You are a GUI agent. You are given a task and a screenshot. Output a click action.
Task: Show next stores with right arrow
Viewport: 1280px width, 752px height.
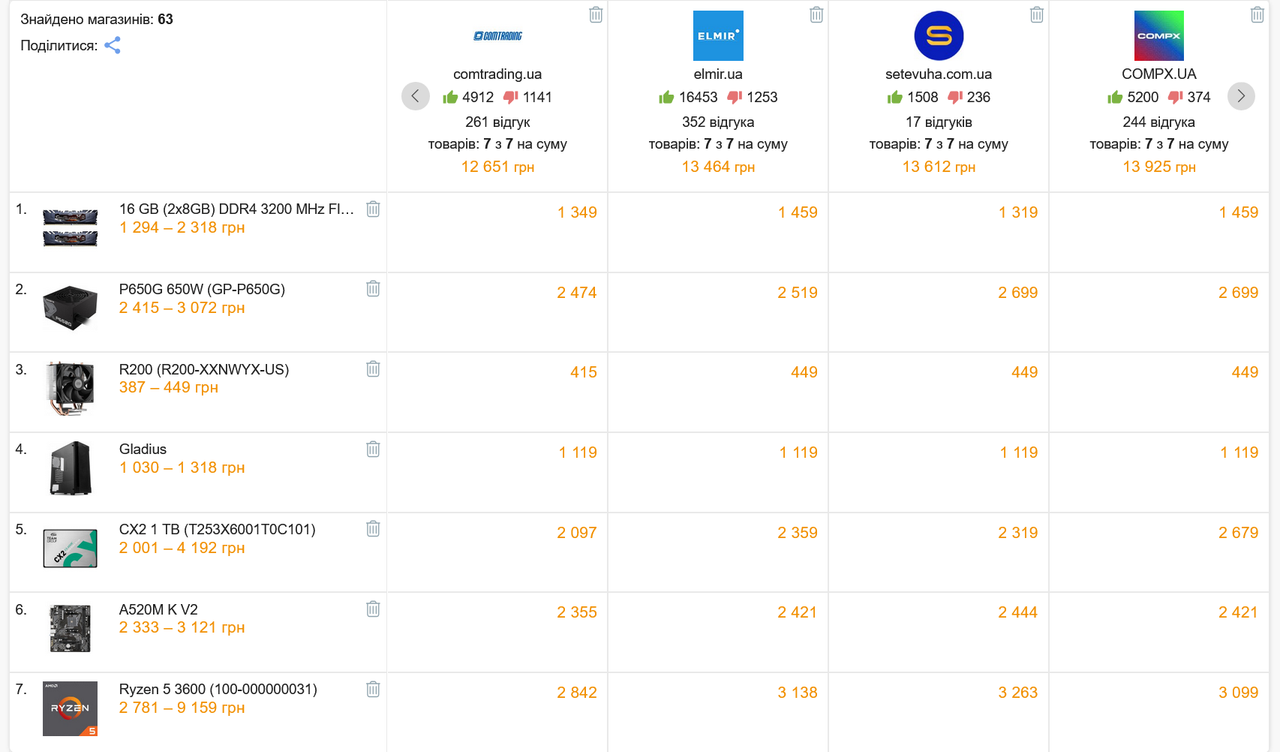1241,97
